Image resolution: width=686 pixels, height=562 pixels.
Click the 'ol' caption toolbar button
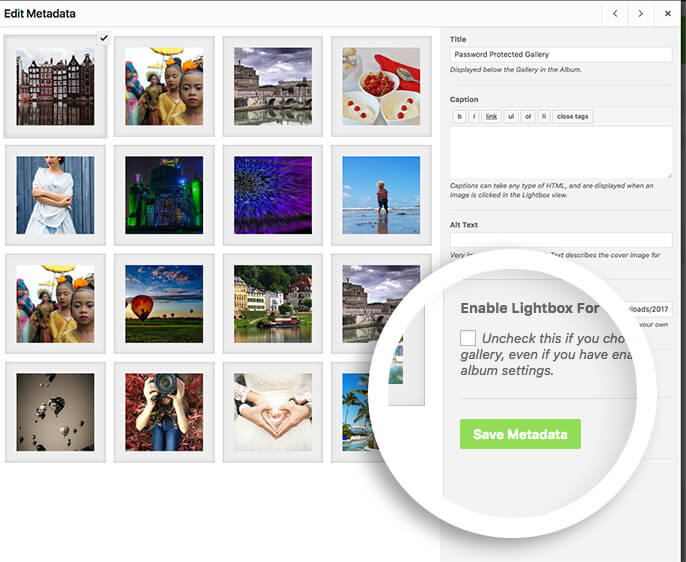[528, 117]
